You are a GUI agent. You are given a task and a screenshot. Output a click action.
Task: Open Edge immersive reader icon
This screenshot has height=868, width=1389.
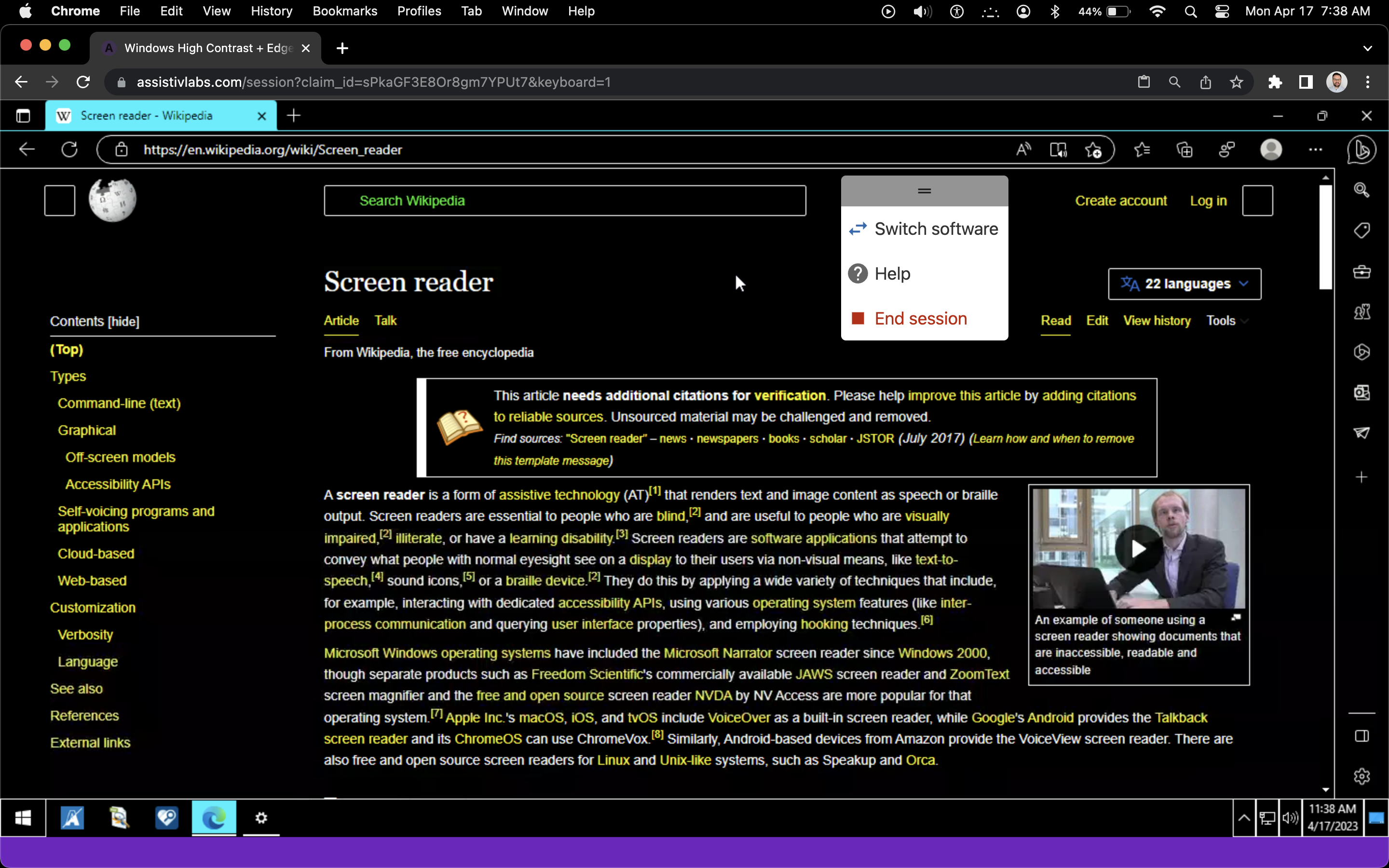coord(1058,150)
